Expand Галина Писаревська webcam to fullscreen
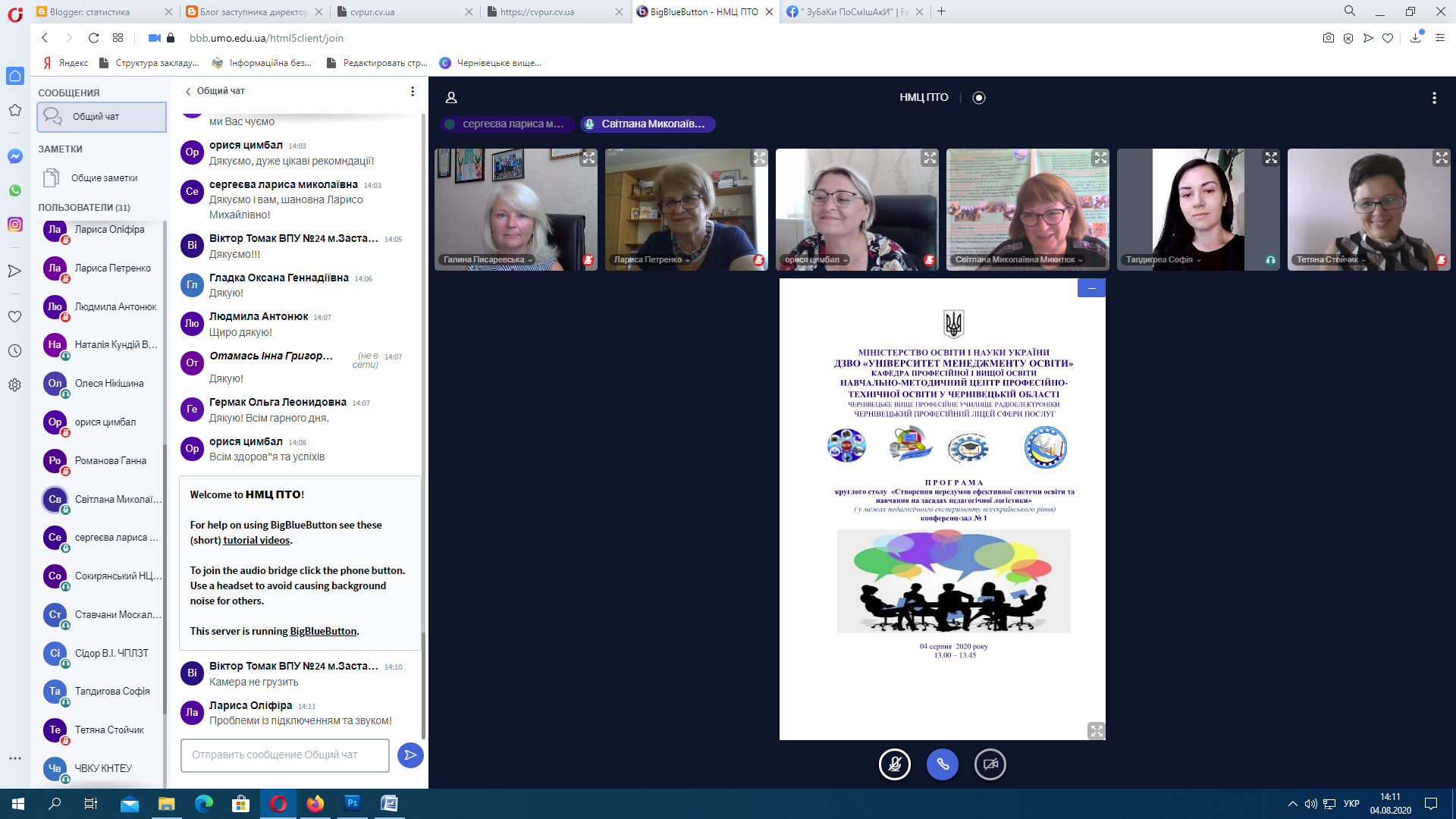1456x819 pixels. 588,158
